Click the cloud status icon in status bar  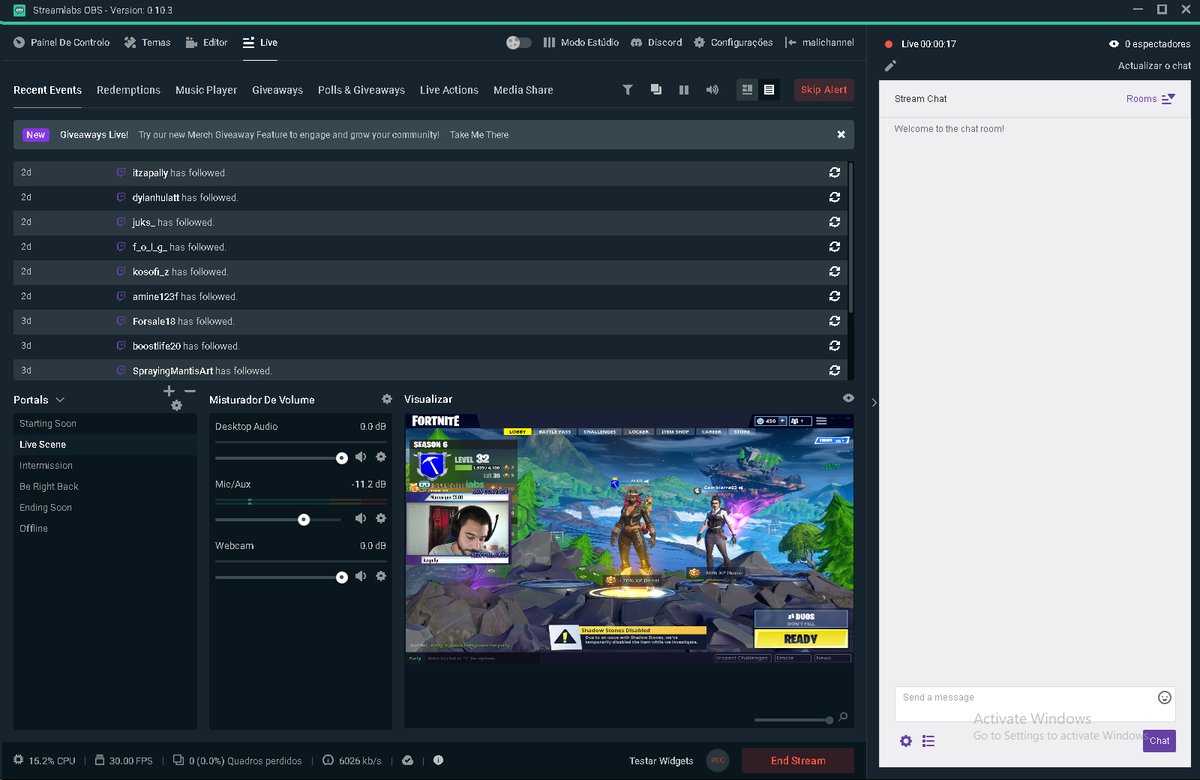click(407, 760)
